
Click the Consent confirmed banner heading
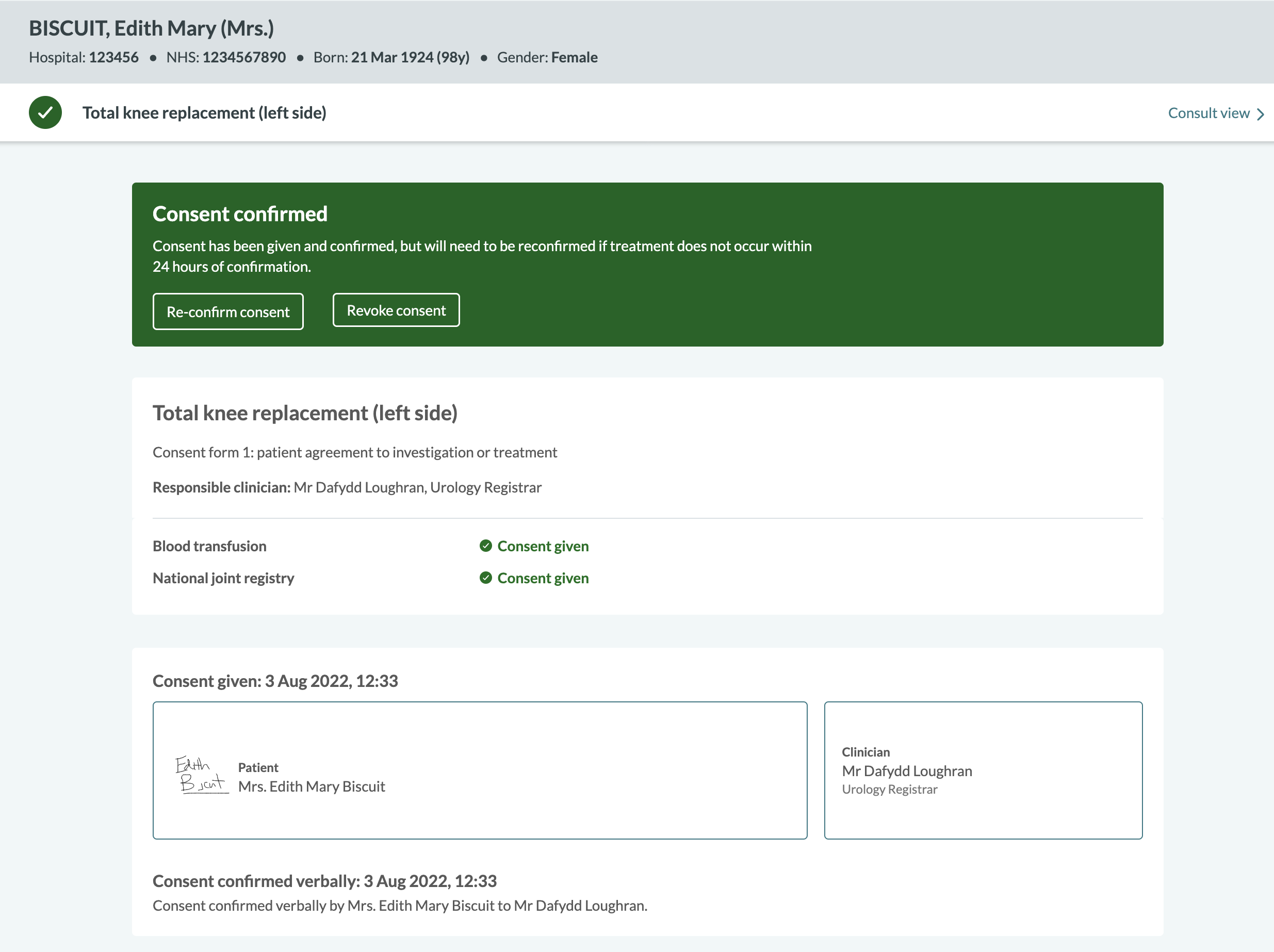tap(240, 214)
